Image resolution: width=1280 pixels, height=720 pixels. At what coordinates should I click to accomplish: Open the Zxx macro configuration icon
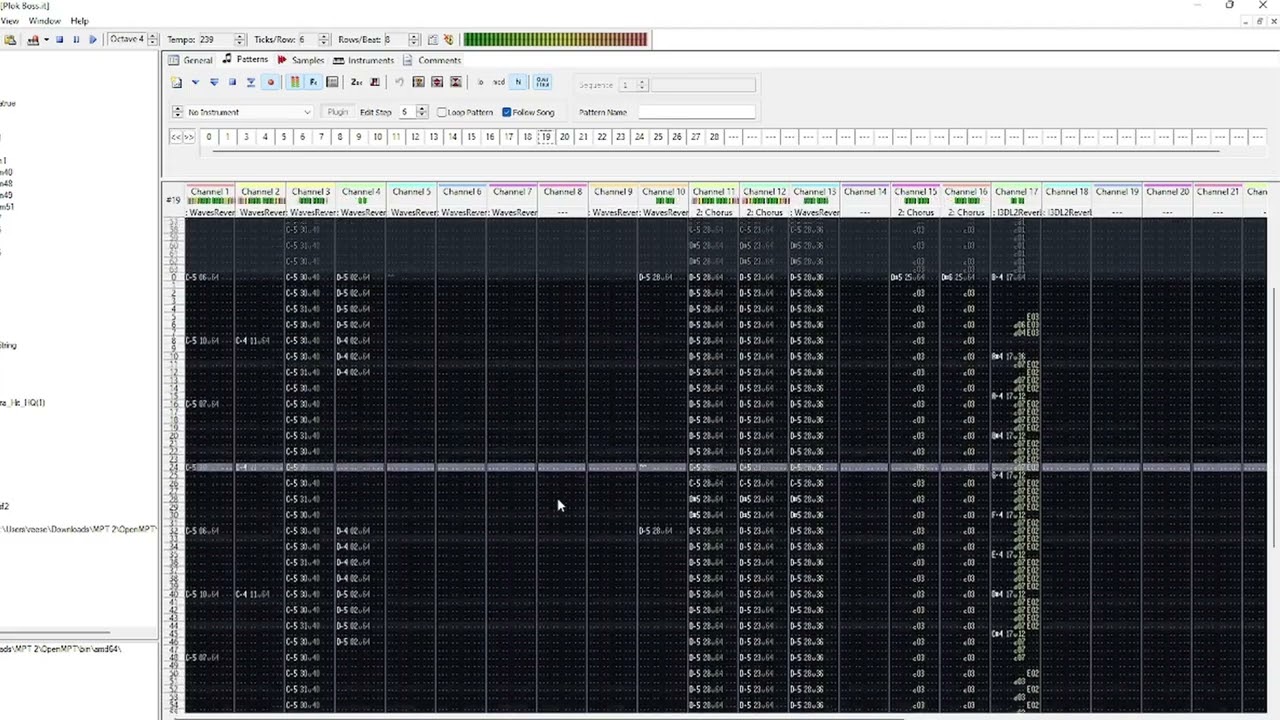356,82
